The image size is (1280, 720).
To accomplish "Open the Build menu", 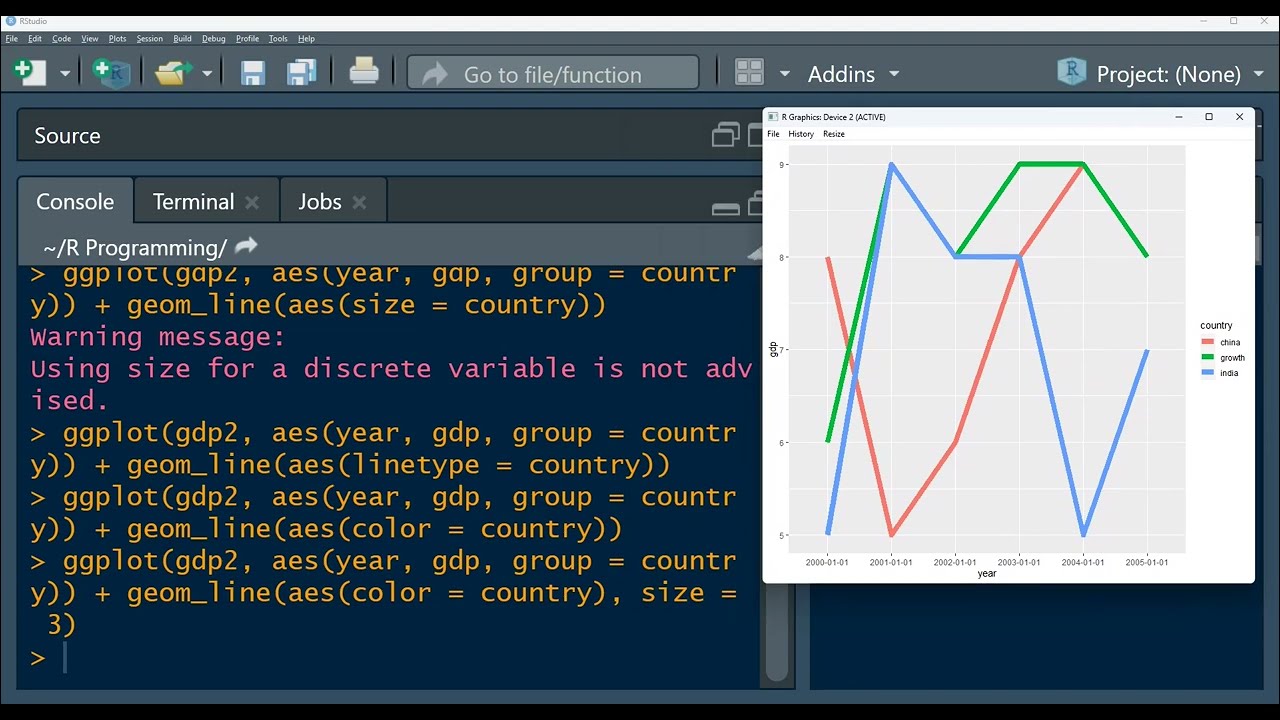I will (x=182, y=39).
